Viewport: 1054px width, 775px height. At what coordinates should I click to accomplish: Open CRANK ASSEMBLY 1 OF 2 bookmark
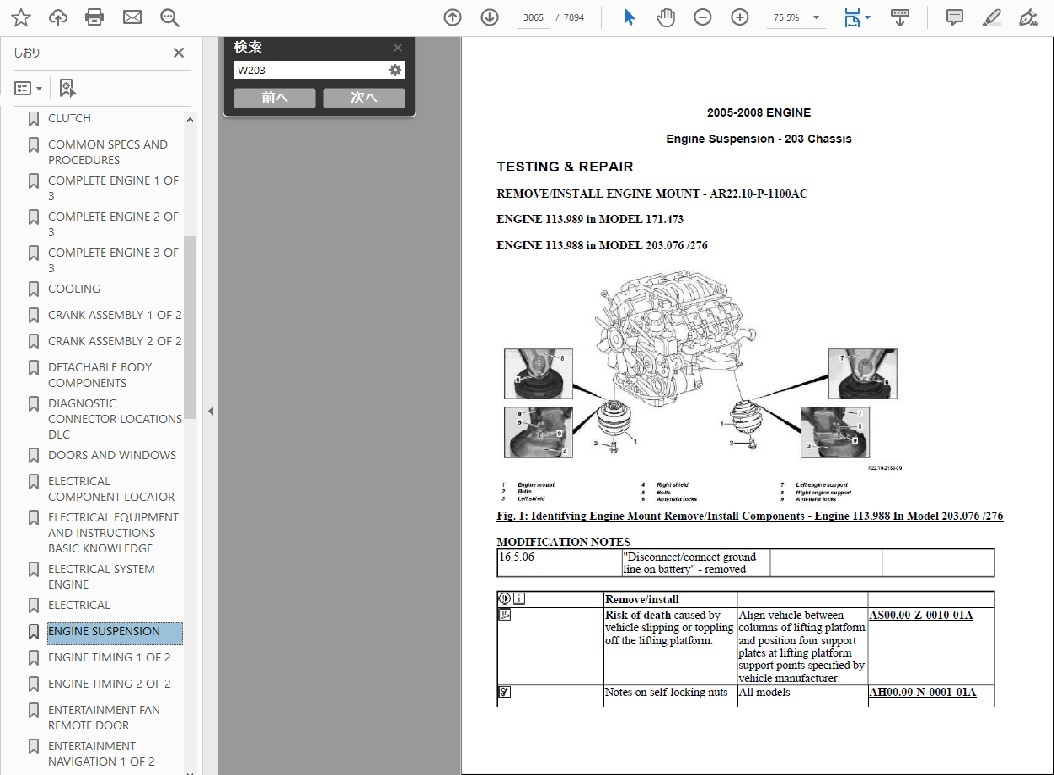point(115,315)
